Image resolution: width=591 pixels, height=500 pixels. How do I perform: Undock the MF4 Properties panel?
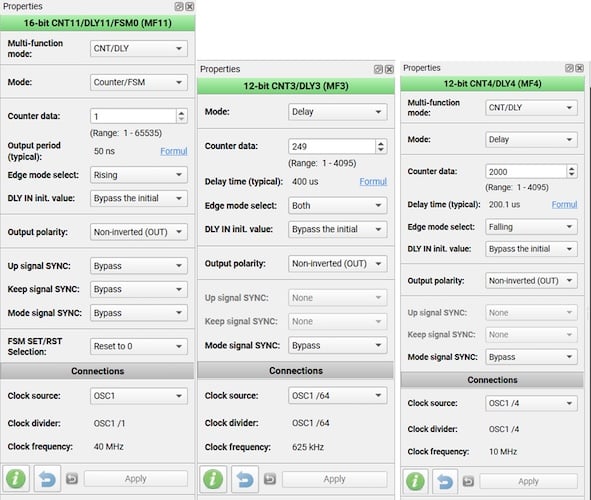tap(569, 68)
